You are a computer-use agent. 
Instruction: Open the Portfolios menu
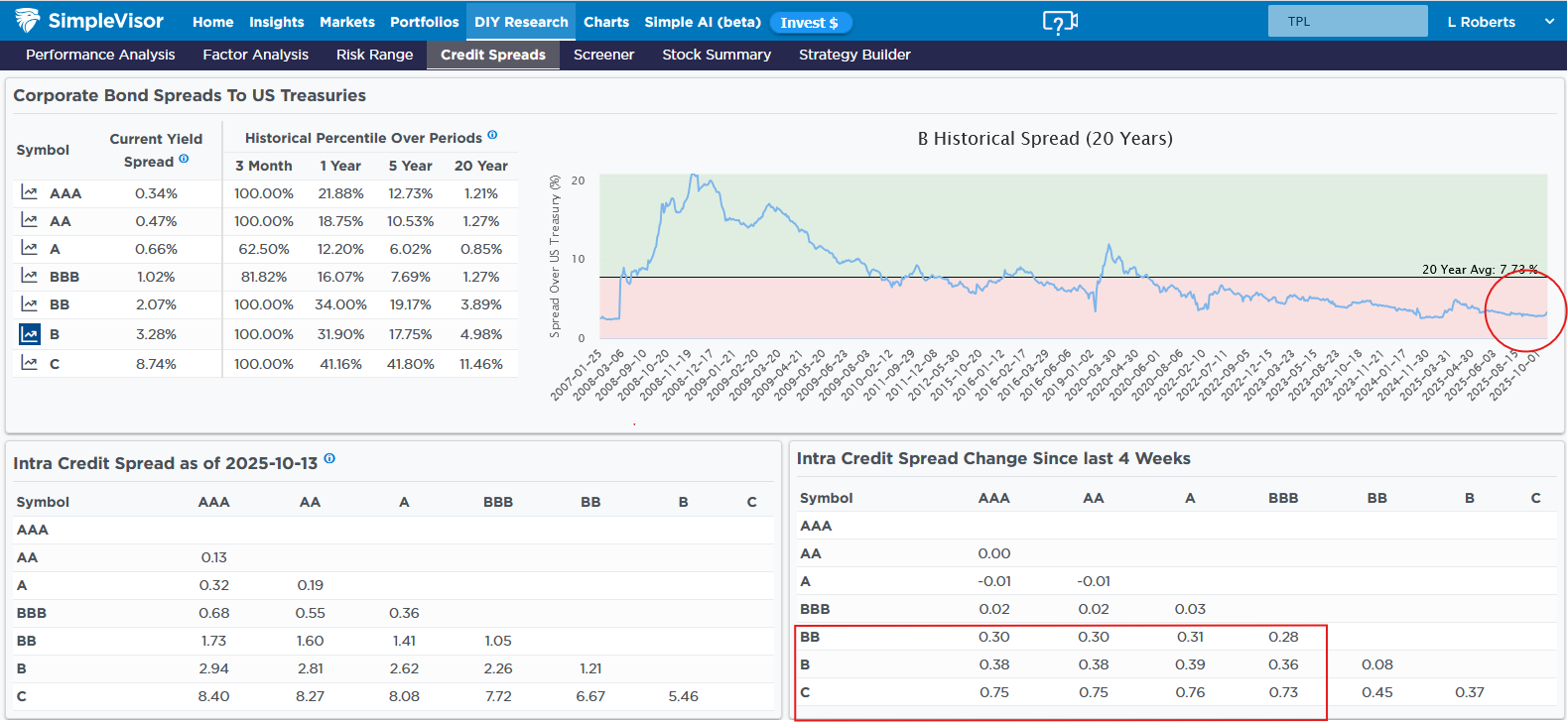(424, 22)
